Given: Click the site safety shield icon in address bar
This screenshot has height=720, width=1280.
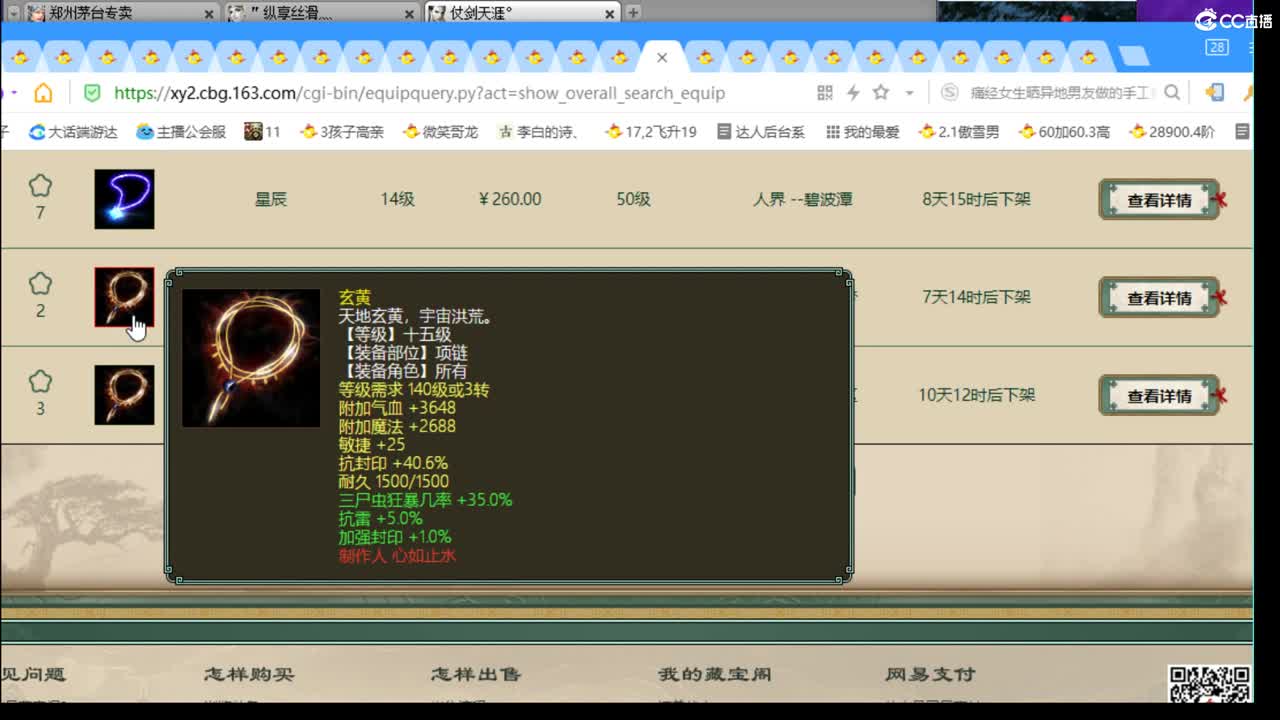Looking at the screenshot, I should pos(93,92).
